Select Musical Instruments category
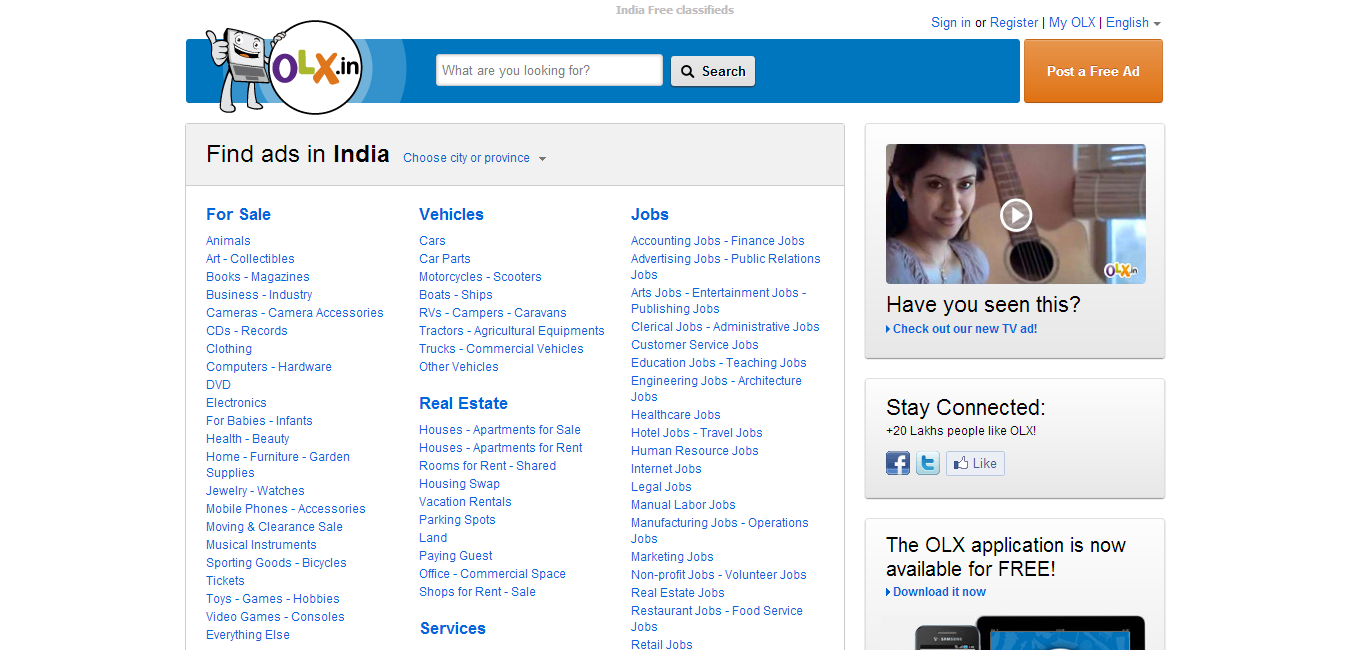This screenshot has height=650, width=1349. [261, 545]
